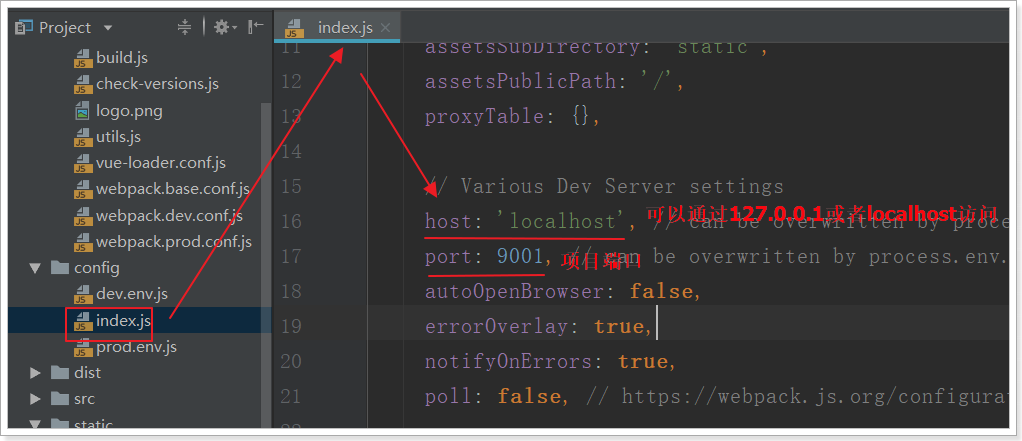Close the index.js editor tab
This screenshot has width=1022, height=441.
click(385, 28)
